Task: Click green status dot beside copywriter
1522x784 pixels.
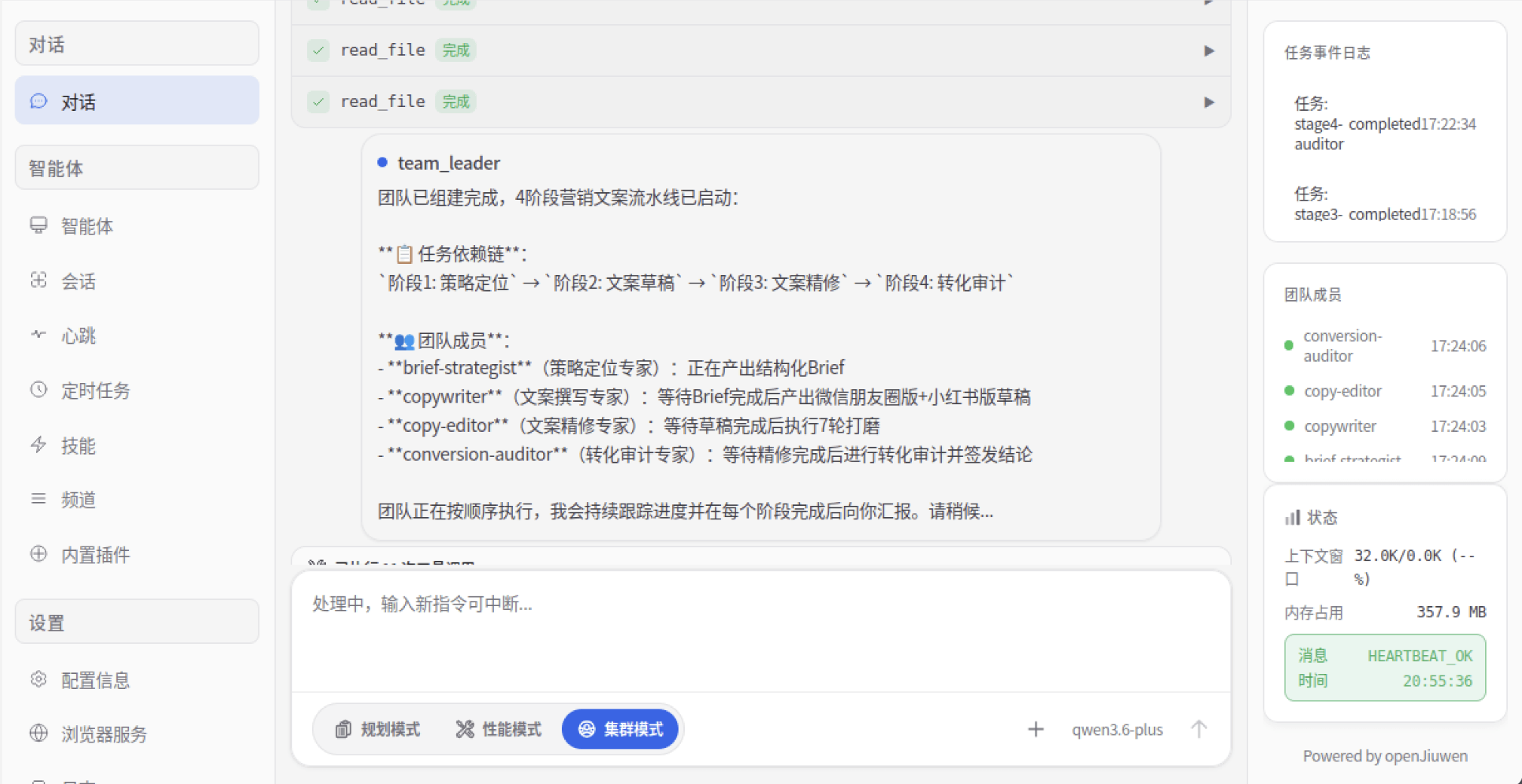Action: tap(1289, 425)
